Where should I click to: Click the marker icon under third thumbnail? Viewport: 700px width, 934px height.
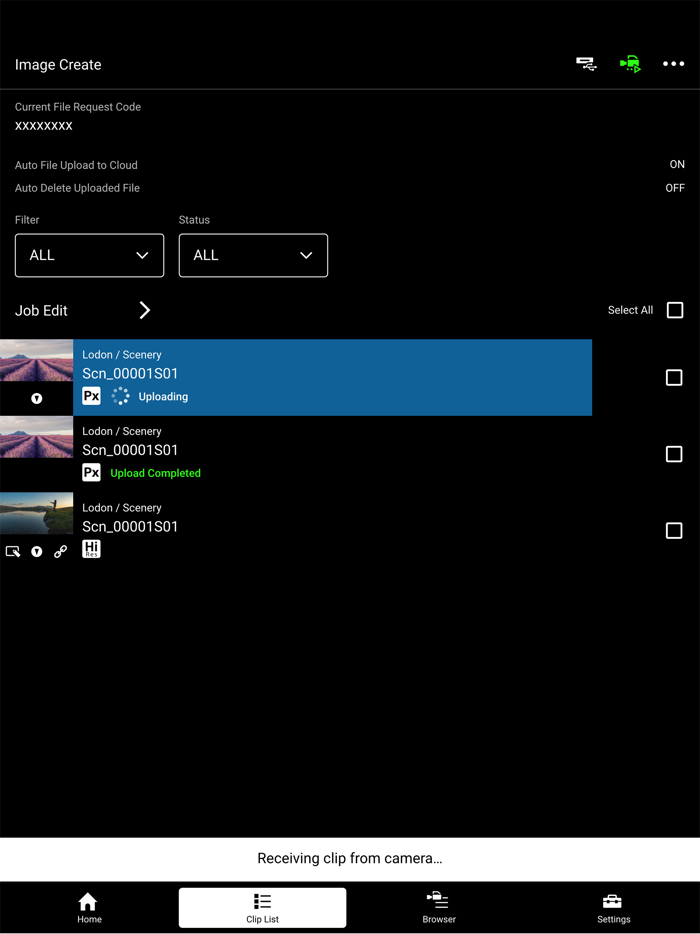pos(36,552)
